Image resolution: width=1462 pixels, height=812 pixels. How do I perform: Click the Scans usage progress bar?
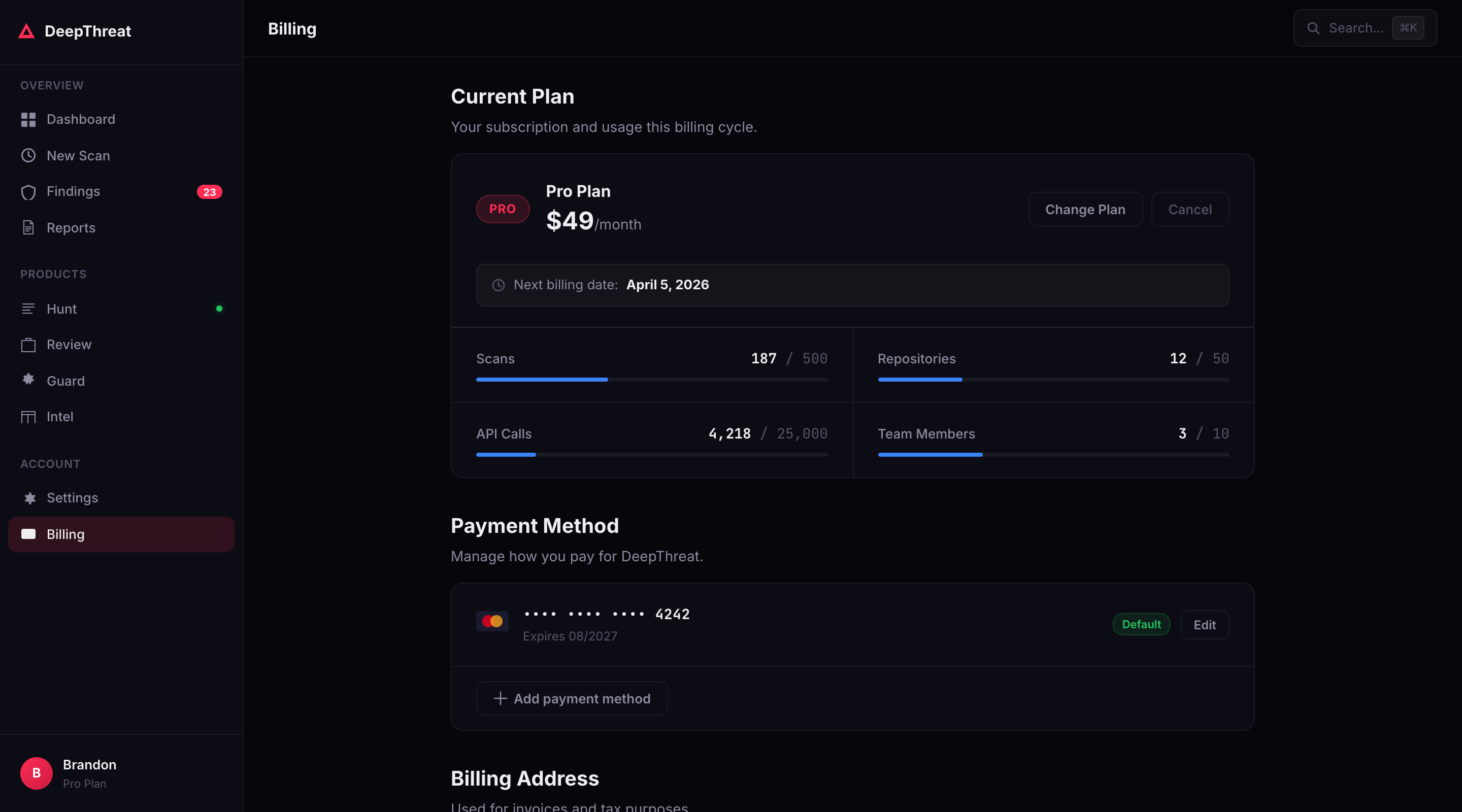pyautogui.click(x=651, y=380)
